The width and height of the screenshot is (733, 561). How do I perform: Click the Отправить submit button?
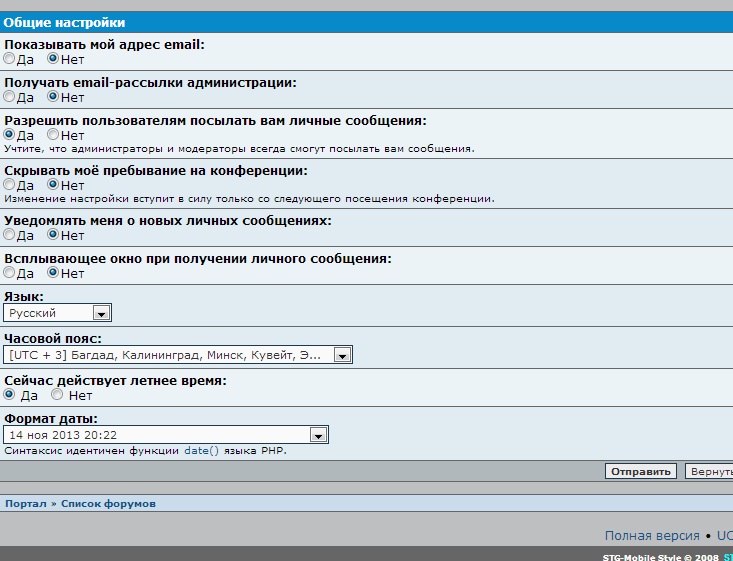640,471
